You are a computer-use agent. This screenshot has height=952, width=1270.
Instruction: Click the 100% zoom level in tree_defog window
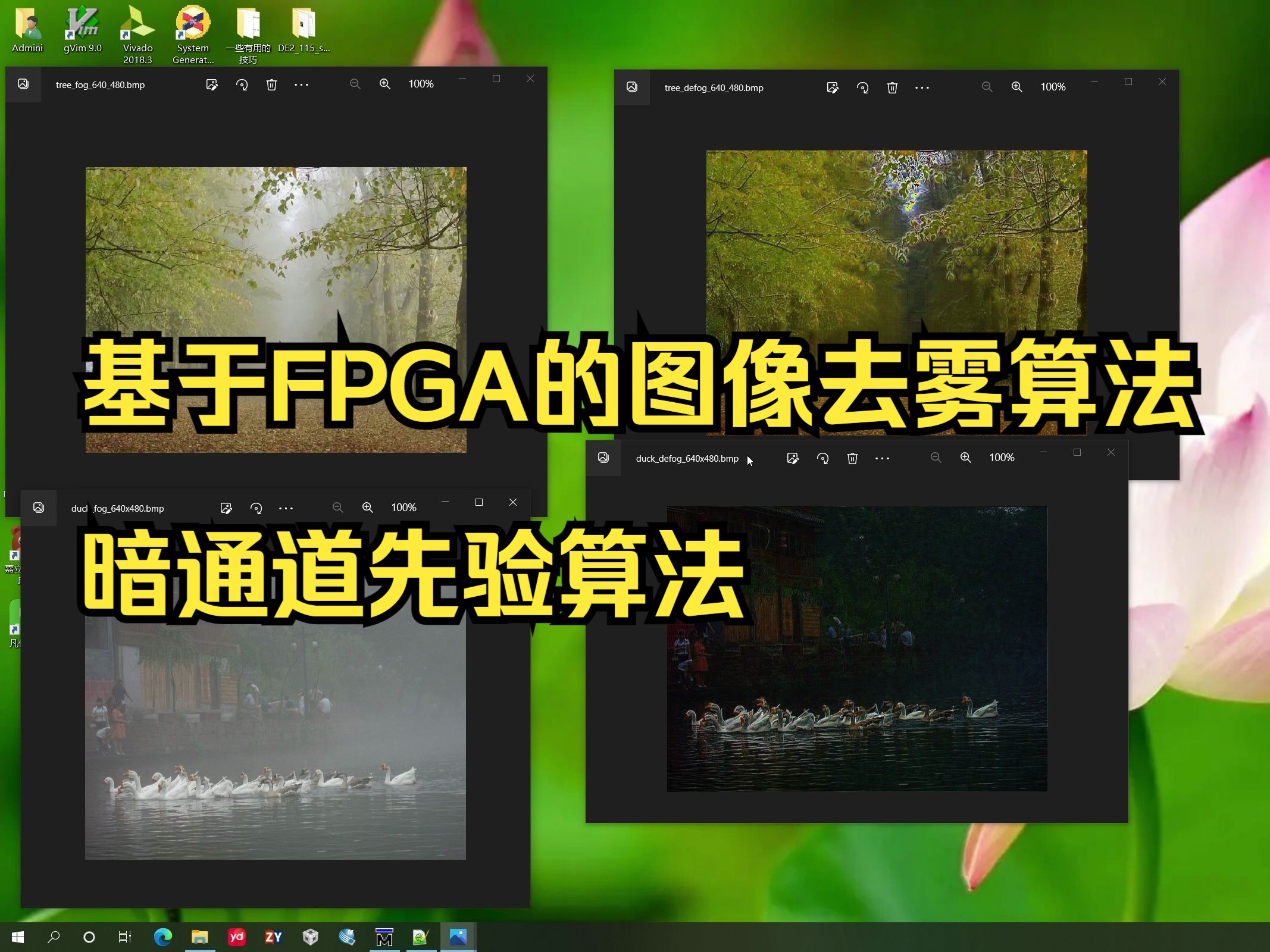(1053, 87)
